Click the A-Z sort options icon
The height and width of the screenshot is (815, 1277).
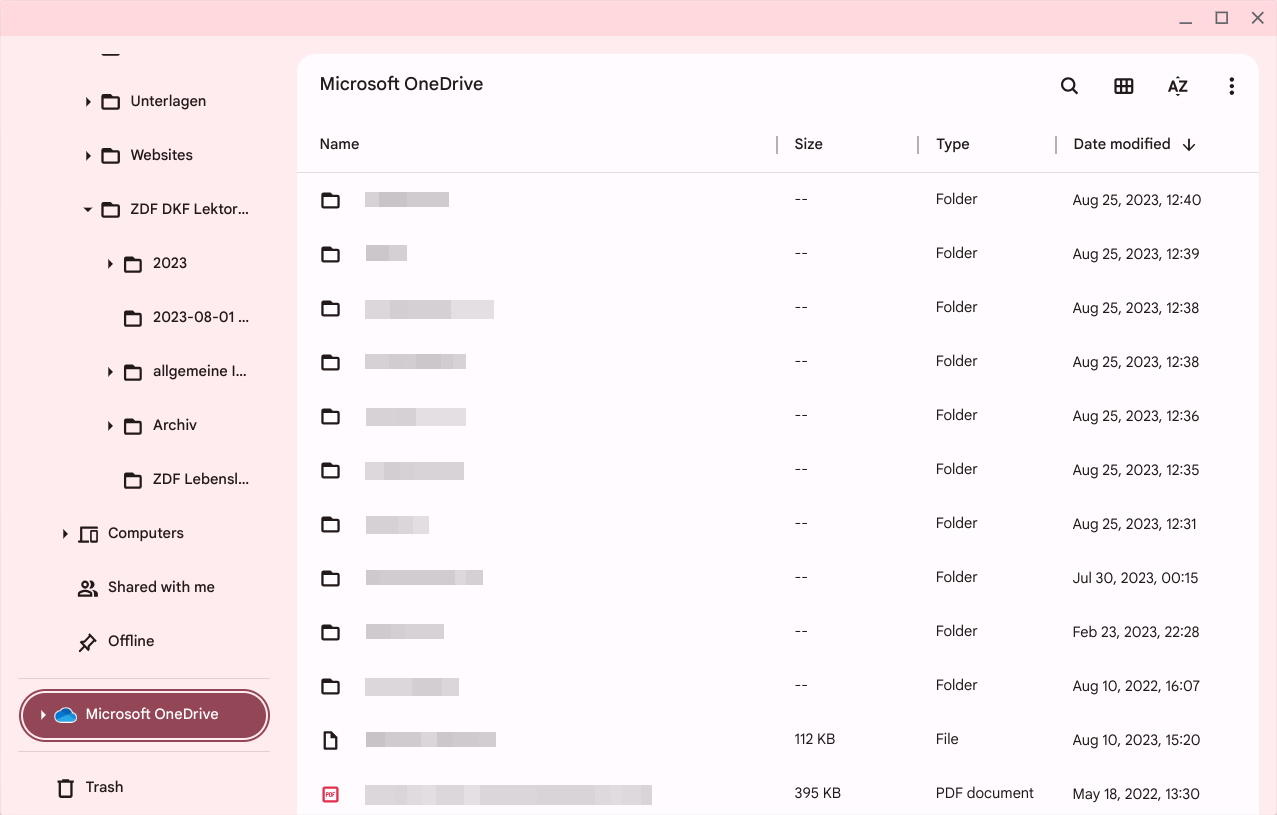click(1177, 86)
